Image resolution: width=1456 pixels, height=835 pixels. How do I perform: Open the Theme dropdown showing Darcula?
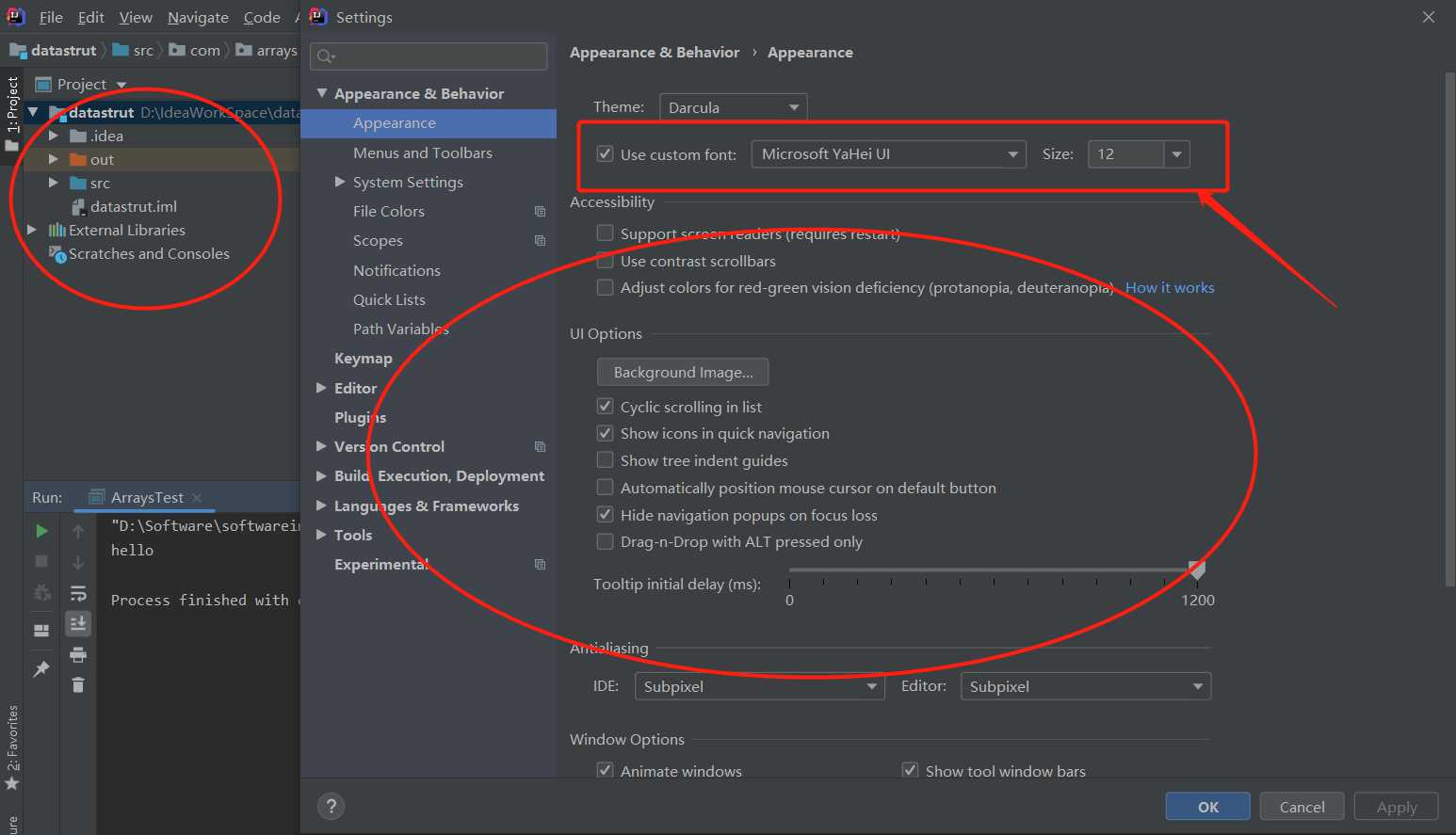pos(733,107)
